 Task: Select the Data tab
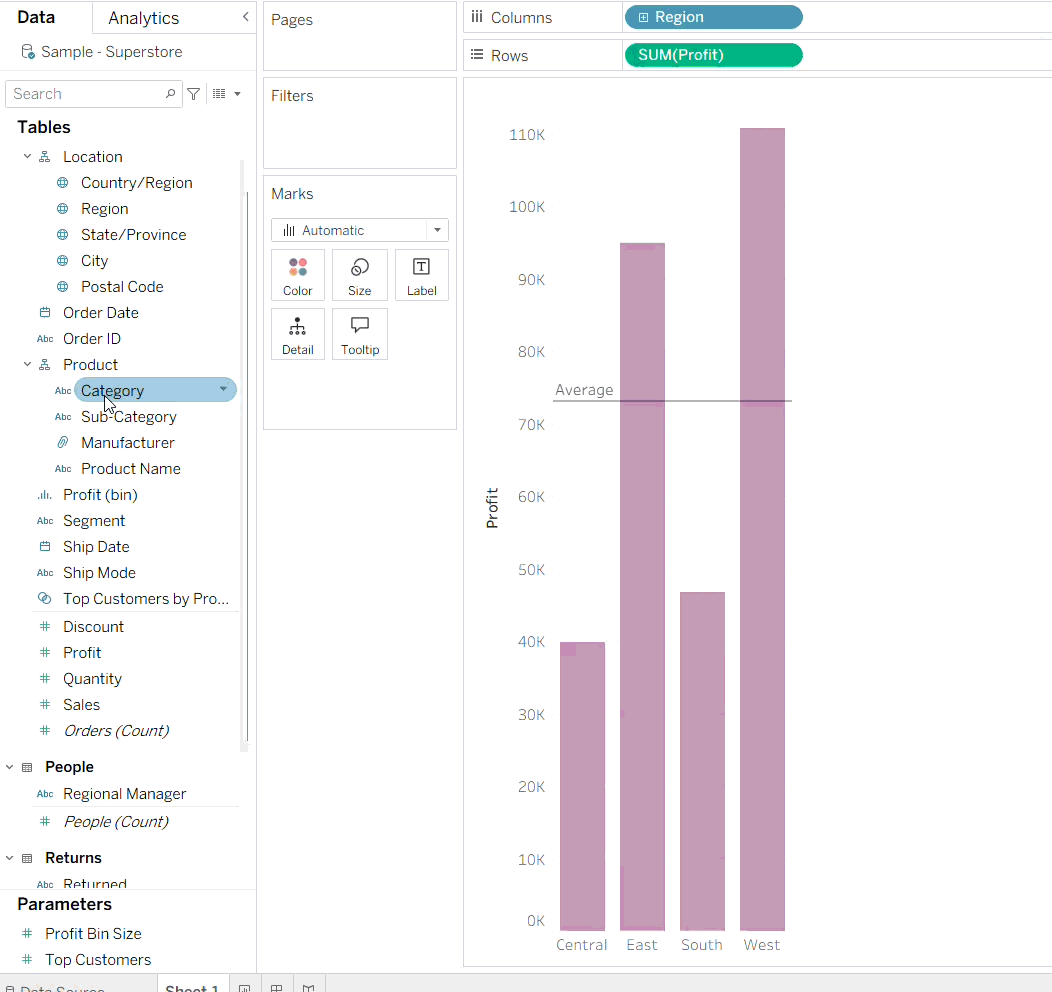click(36, 18)
